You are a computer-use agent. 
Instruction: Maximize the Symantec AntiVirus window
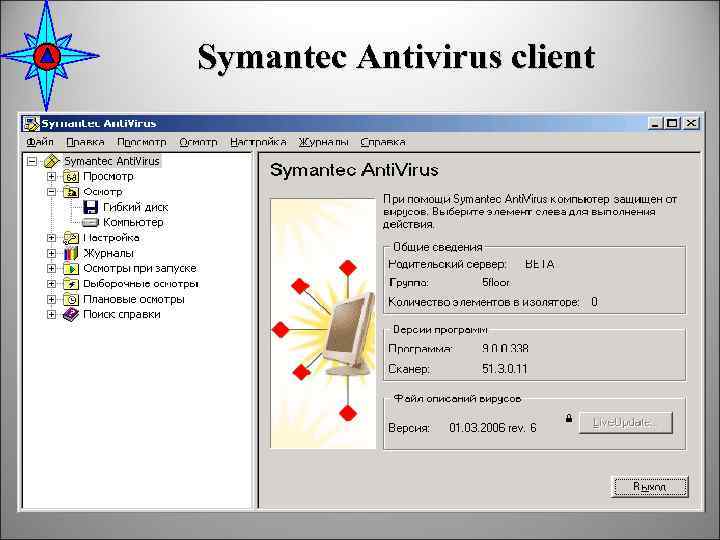pos(672,123)
